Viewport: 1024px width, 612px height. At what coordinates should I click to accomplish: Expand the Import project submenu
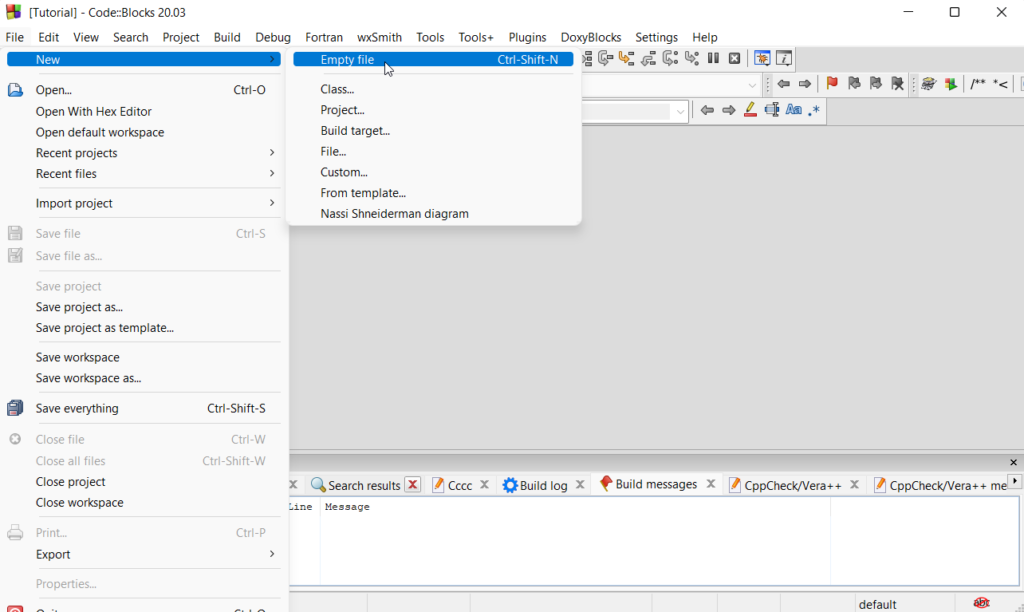(x=144, y=203)
